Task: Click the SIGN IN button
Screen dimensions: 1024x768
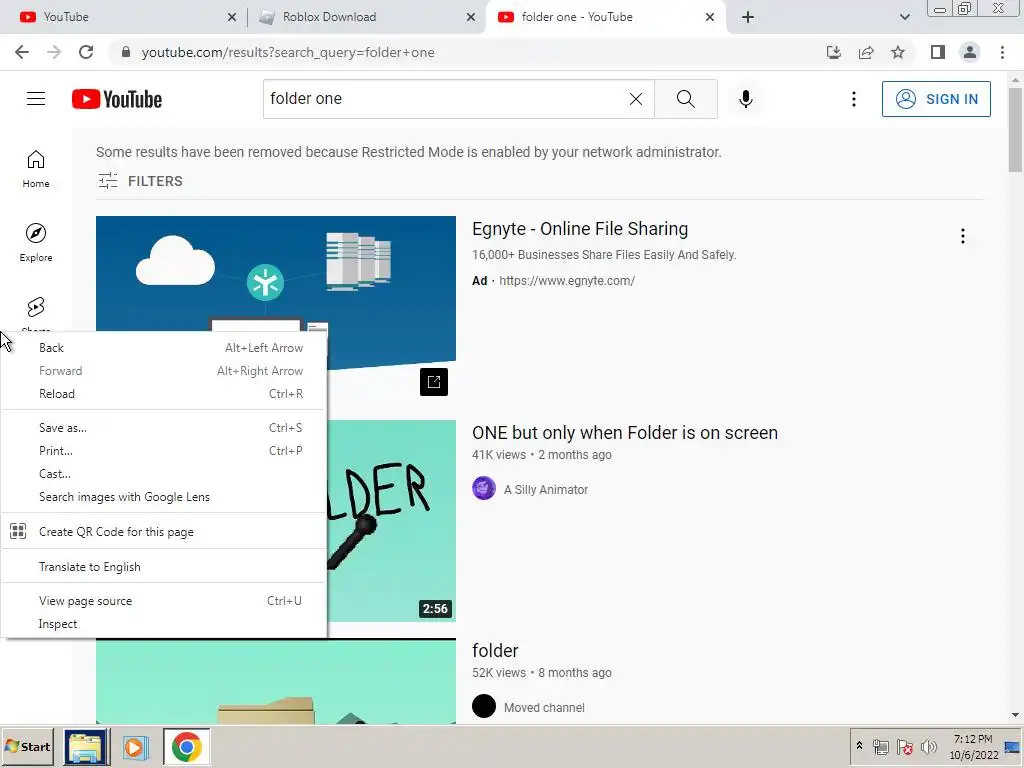Action: point(936,99)
